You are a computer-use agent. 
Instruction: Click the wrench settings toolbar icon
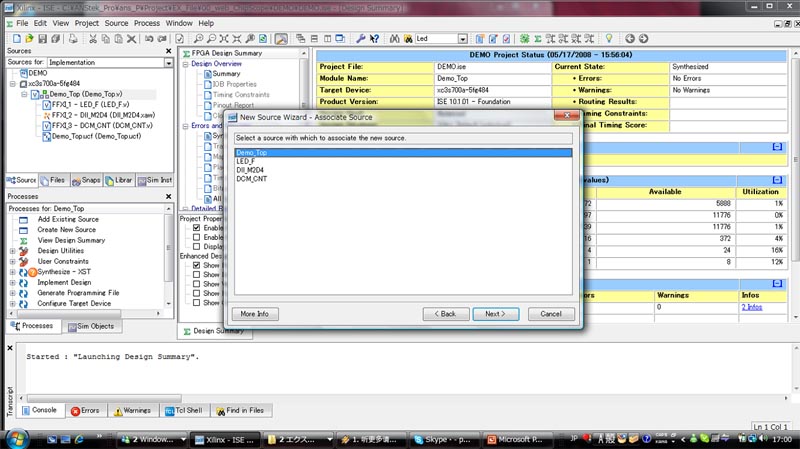click(x=361, y=39)
